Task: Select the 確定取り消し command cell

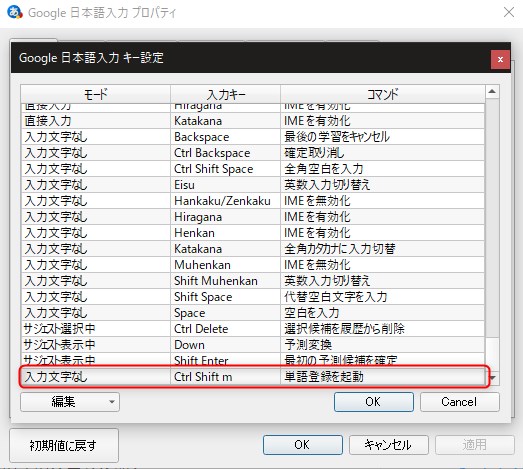Action: tap(383, 153)
